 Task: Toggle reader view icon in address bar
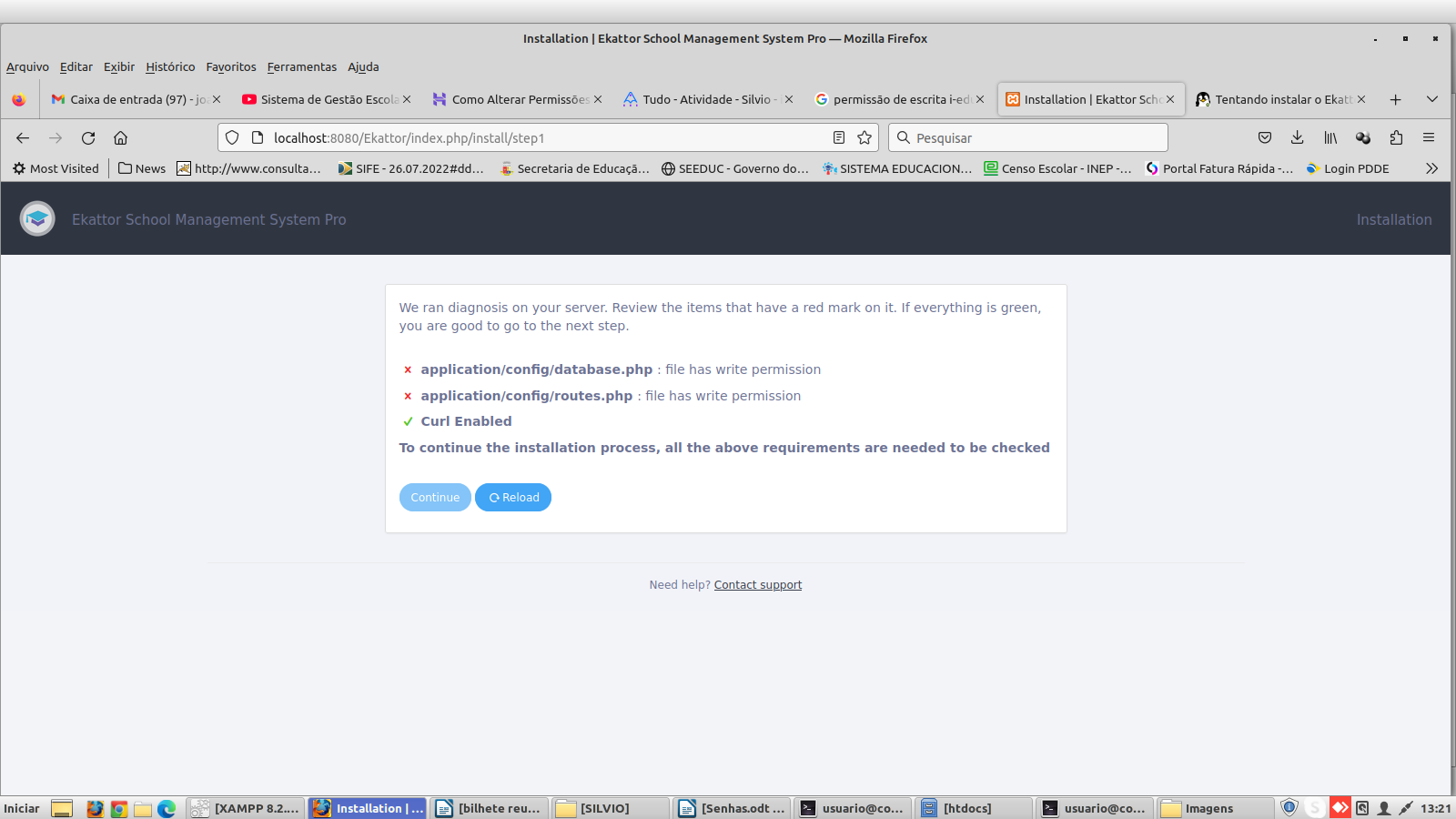point(839,137)
